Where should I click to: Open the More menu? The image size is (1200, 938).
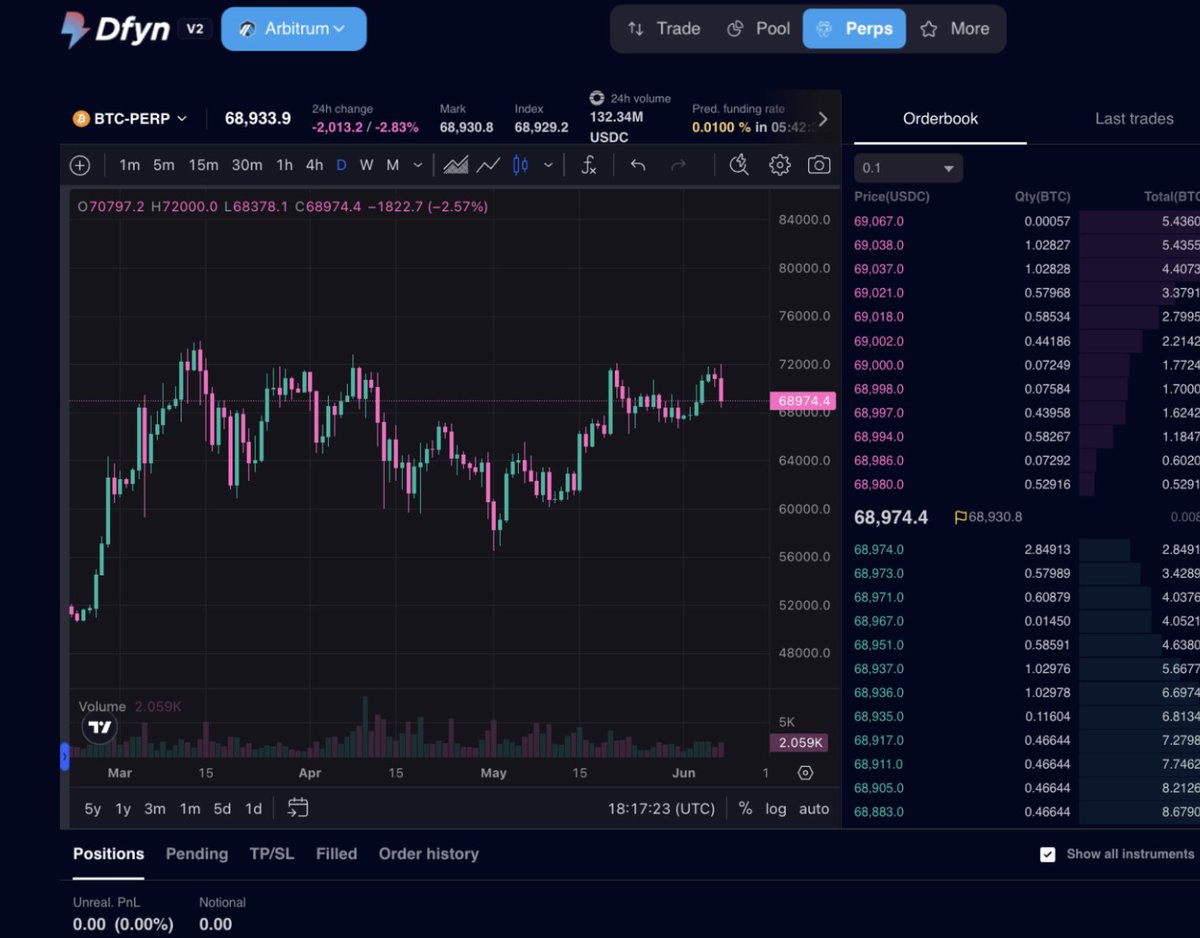[955, 29]
